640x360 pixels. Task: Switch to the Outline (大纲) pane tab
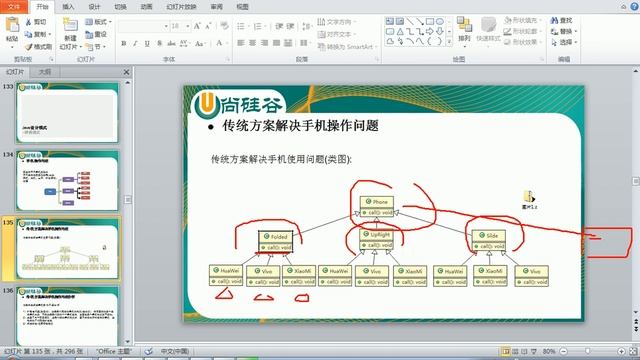point(44,72)
